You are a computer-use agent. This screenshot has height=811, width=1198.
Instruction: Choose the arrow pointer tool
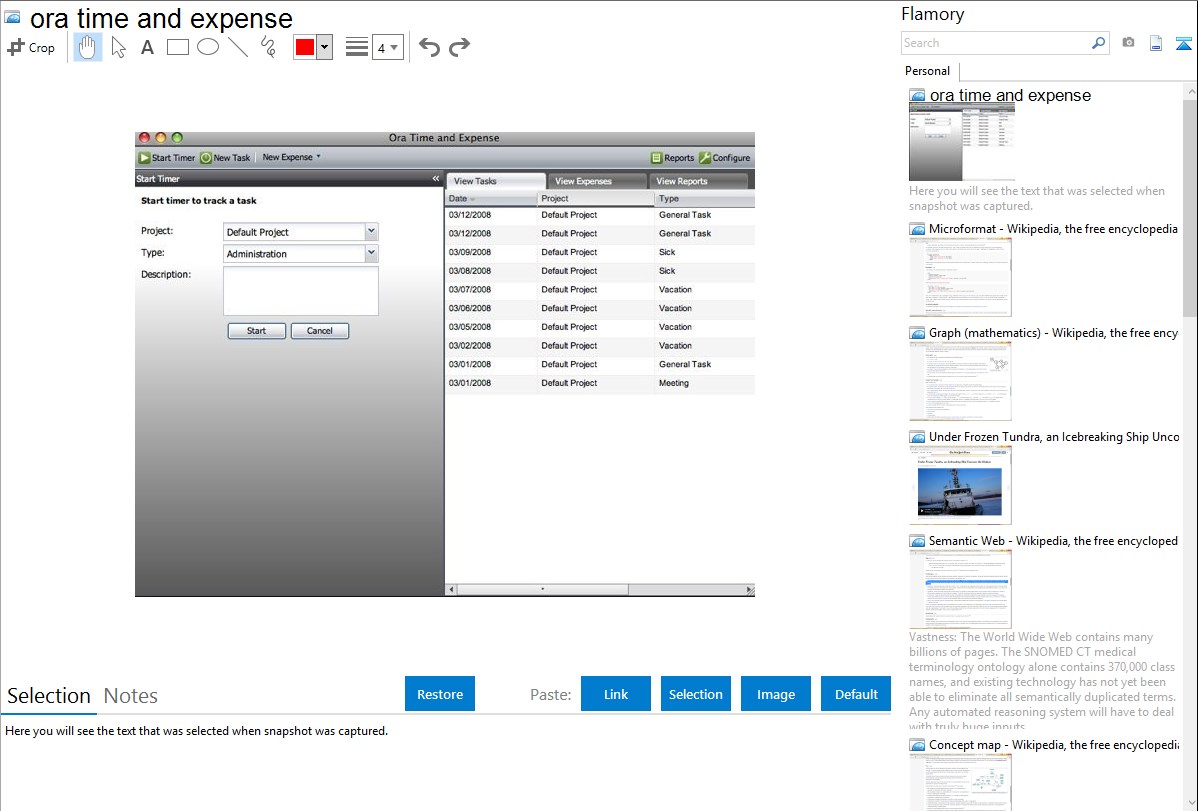click(x=118, y=47)
